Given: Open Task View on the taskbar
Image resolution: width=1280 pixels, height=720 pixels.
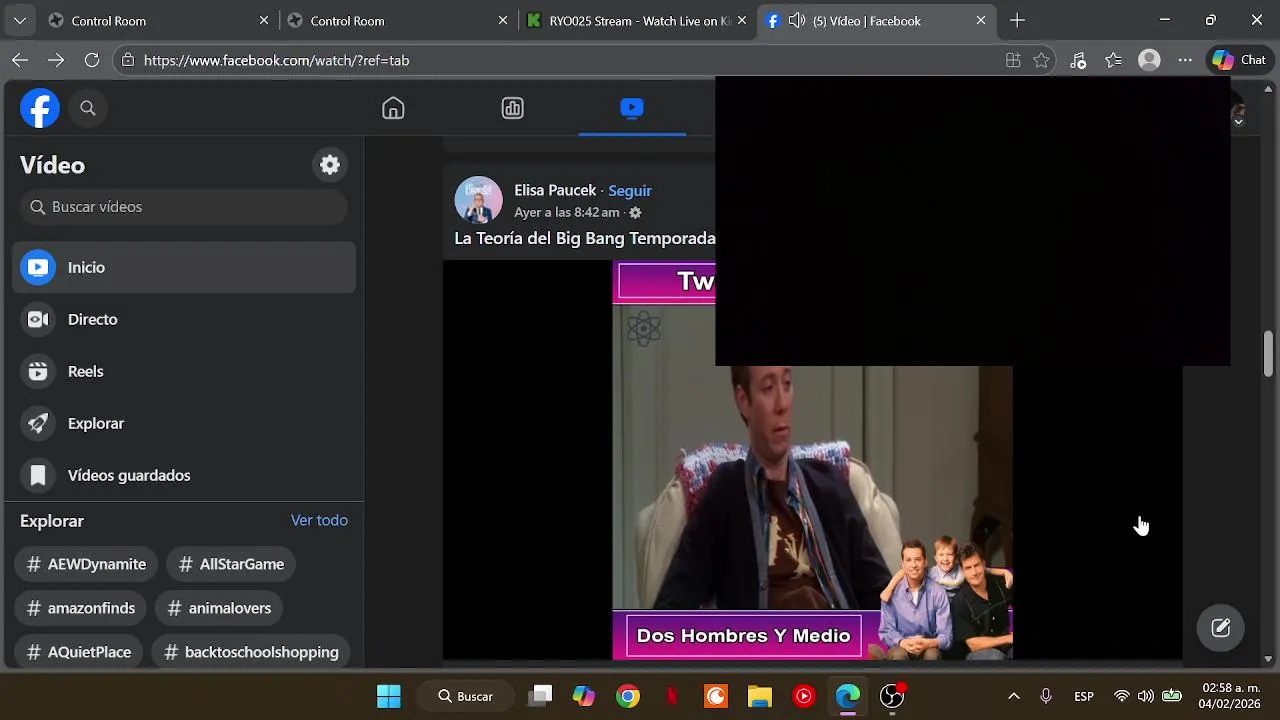Looking at the screenshot, I should [x=541, y=696].
